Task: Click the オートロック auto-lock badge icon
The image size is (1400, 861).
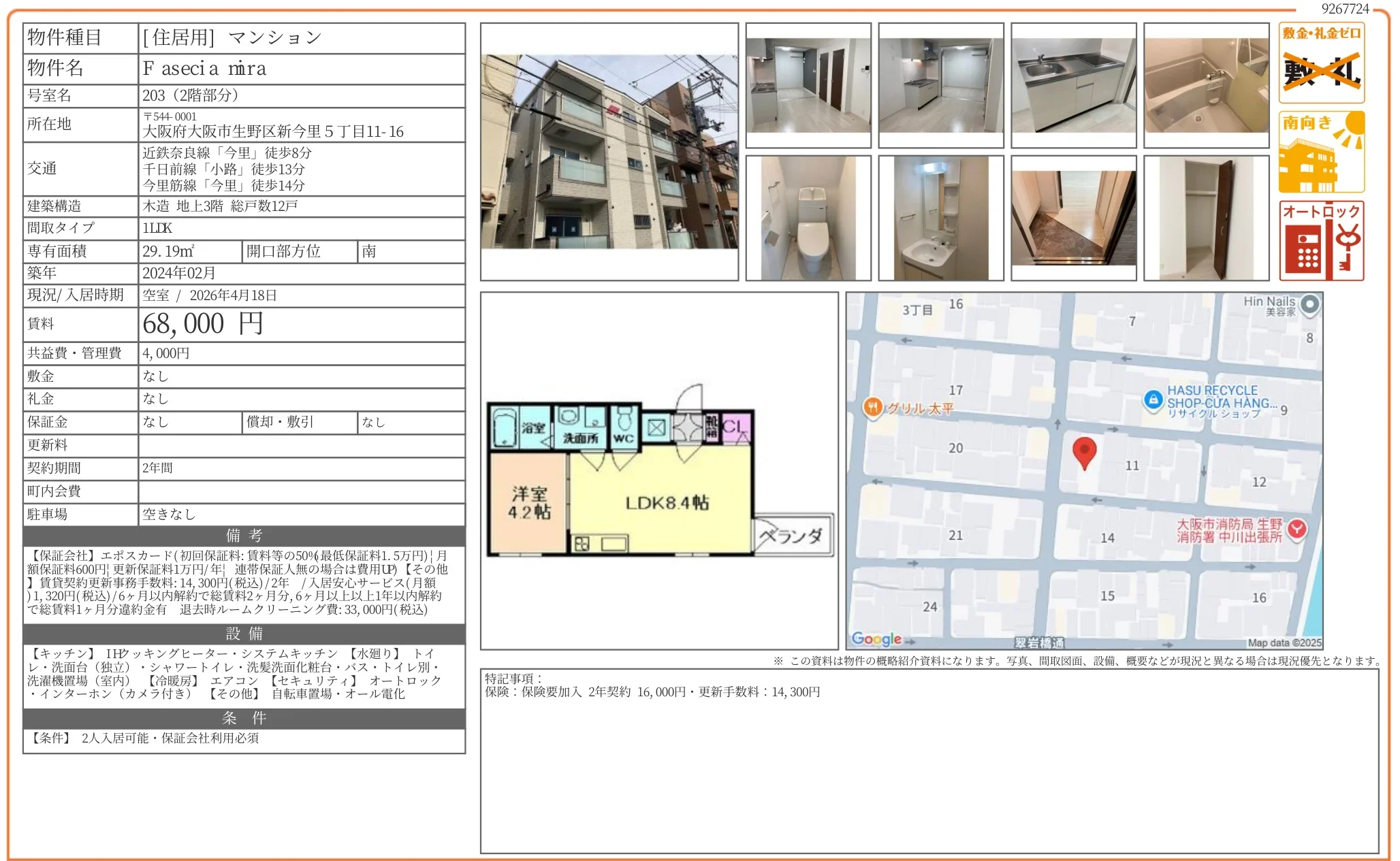Action: click(x=1321, y=240)
